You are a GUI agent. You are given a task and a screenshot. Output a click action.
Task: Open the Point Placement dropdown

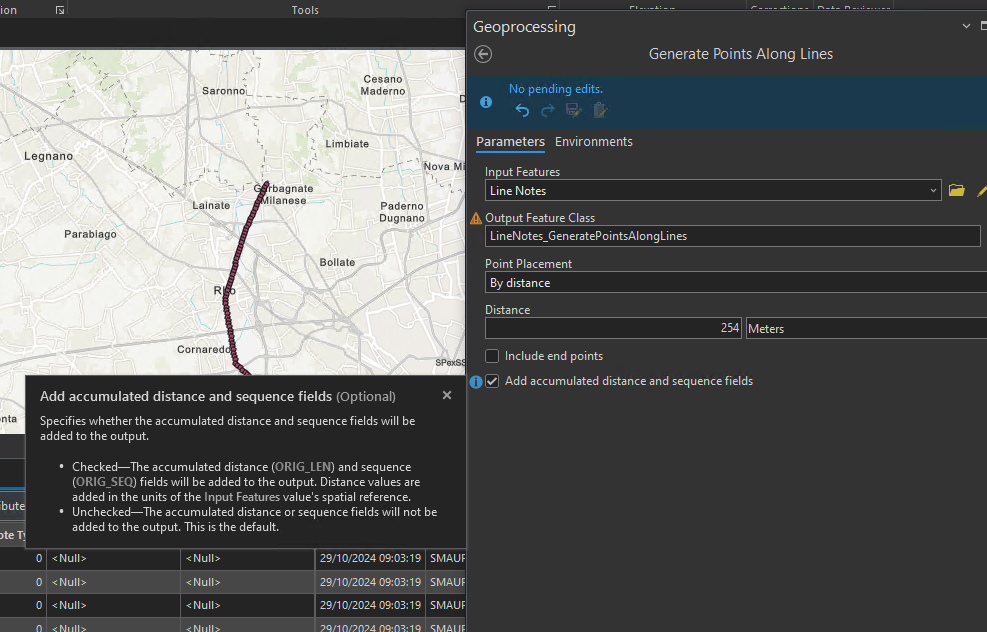coord(735,283)
